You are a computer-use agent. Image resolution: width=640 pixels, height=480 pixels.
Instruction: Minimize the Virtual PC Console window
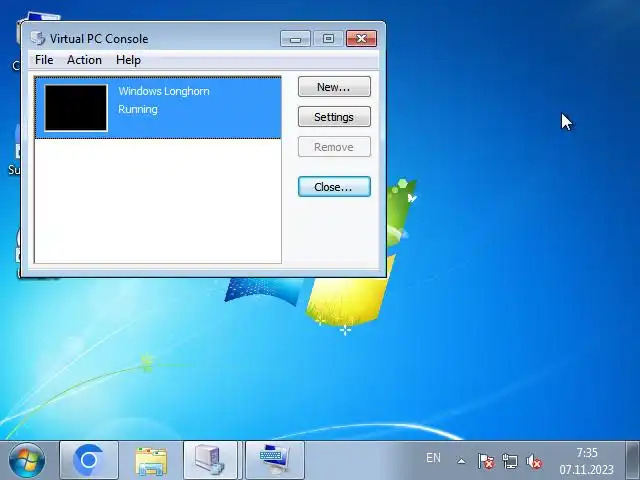click(295, 39)
